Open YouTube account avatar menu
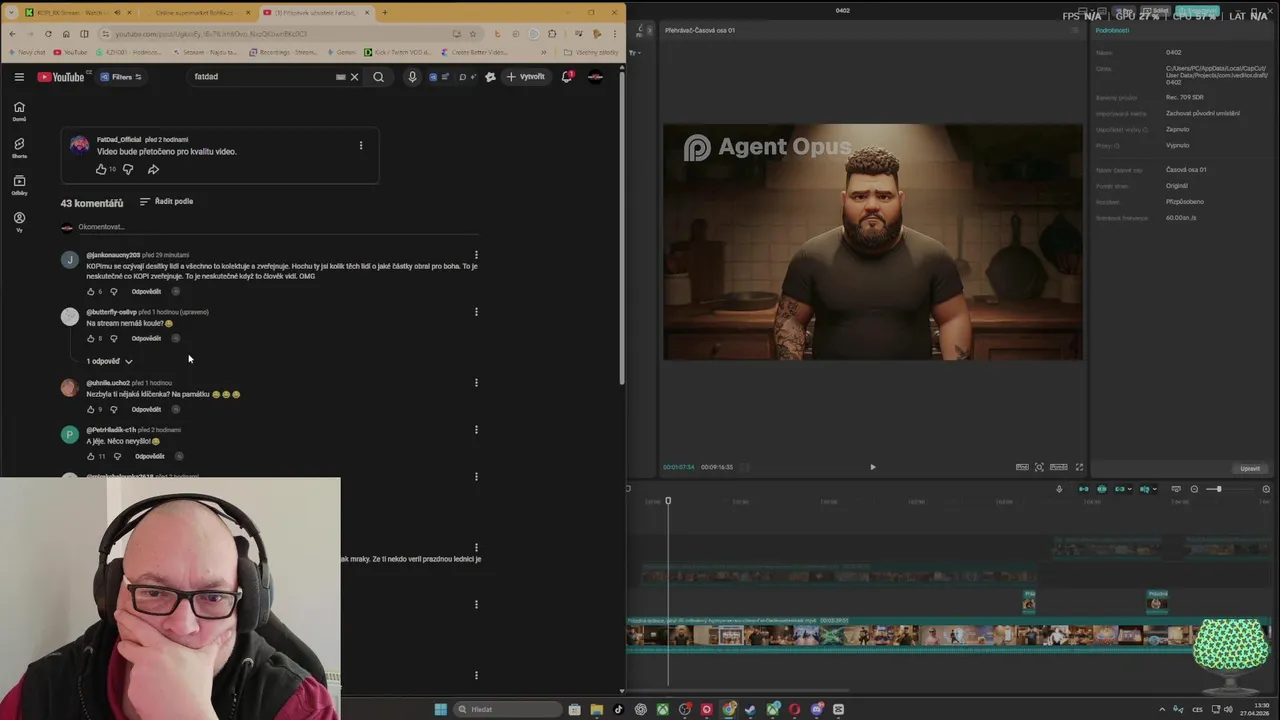 click(595, 77)
